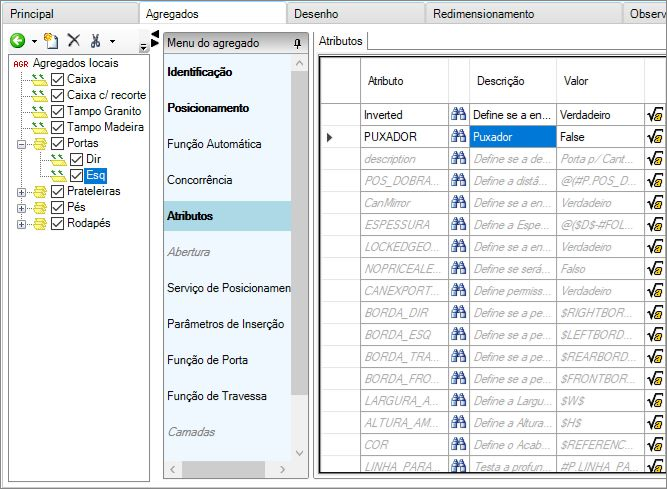Viewport: 667px width, 489px height.
Task: Click formula icon in description row
Action: [655, 159]
